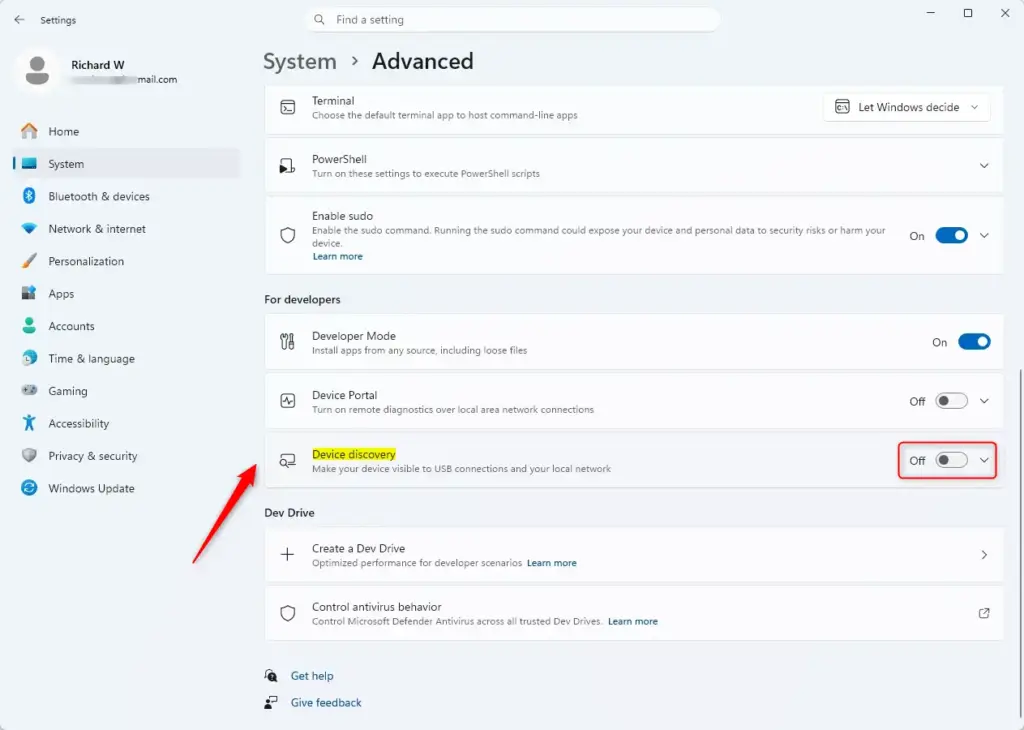
Task: Open Personalization settings page
Action: pyautogui.click(x=126, y=261)
